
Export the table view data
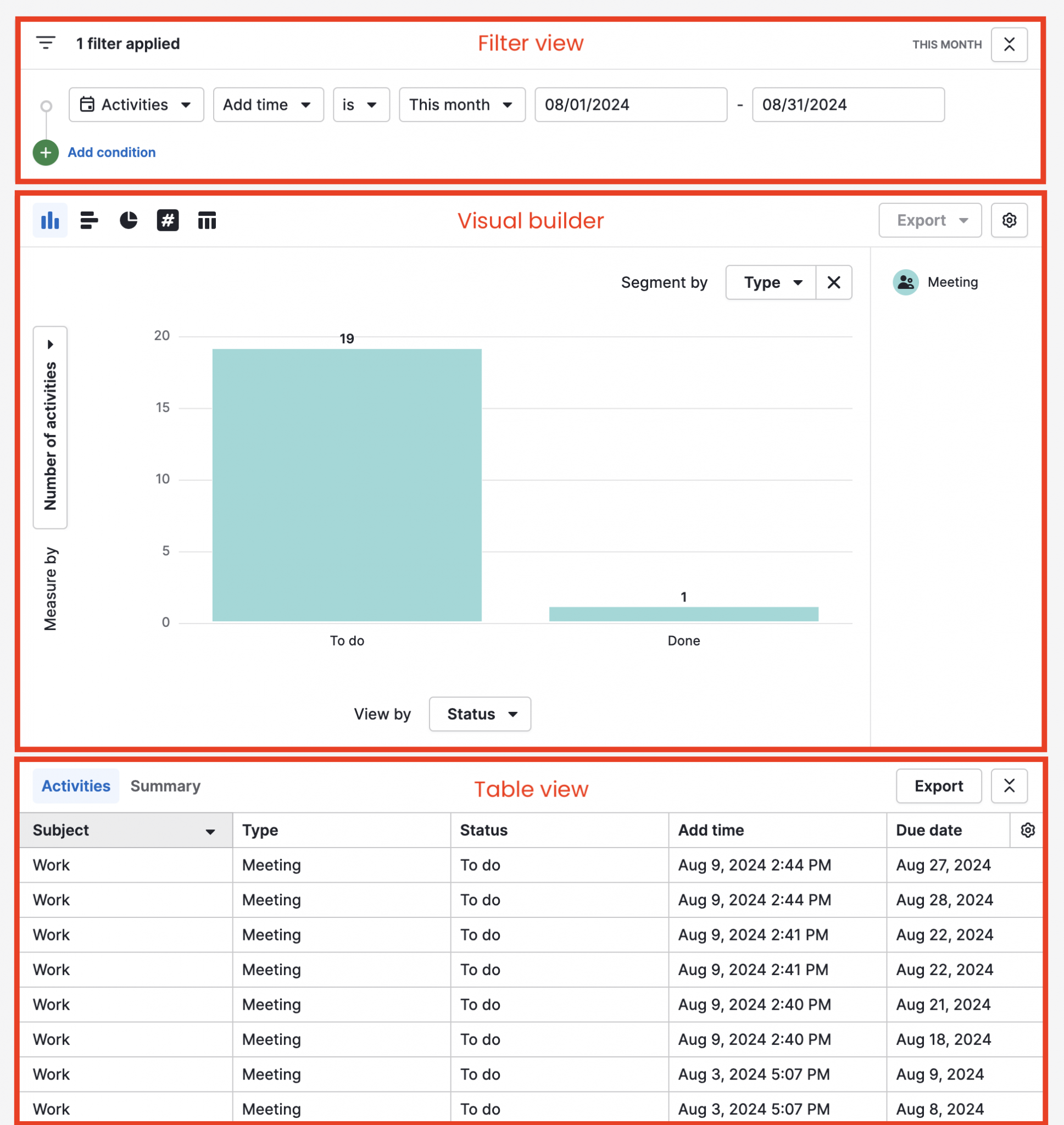(938, 786)
